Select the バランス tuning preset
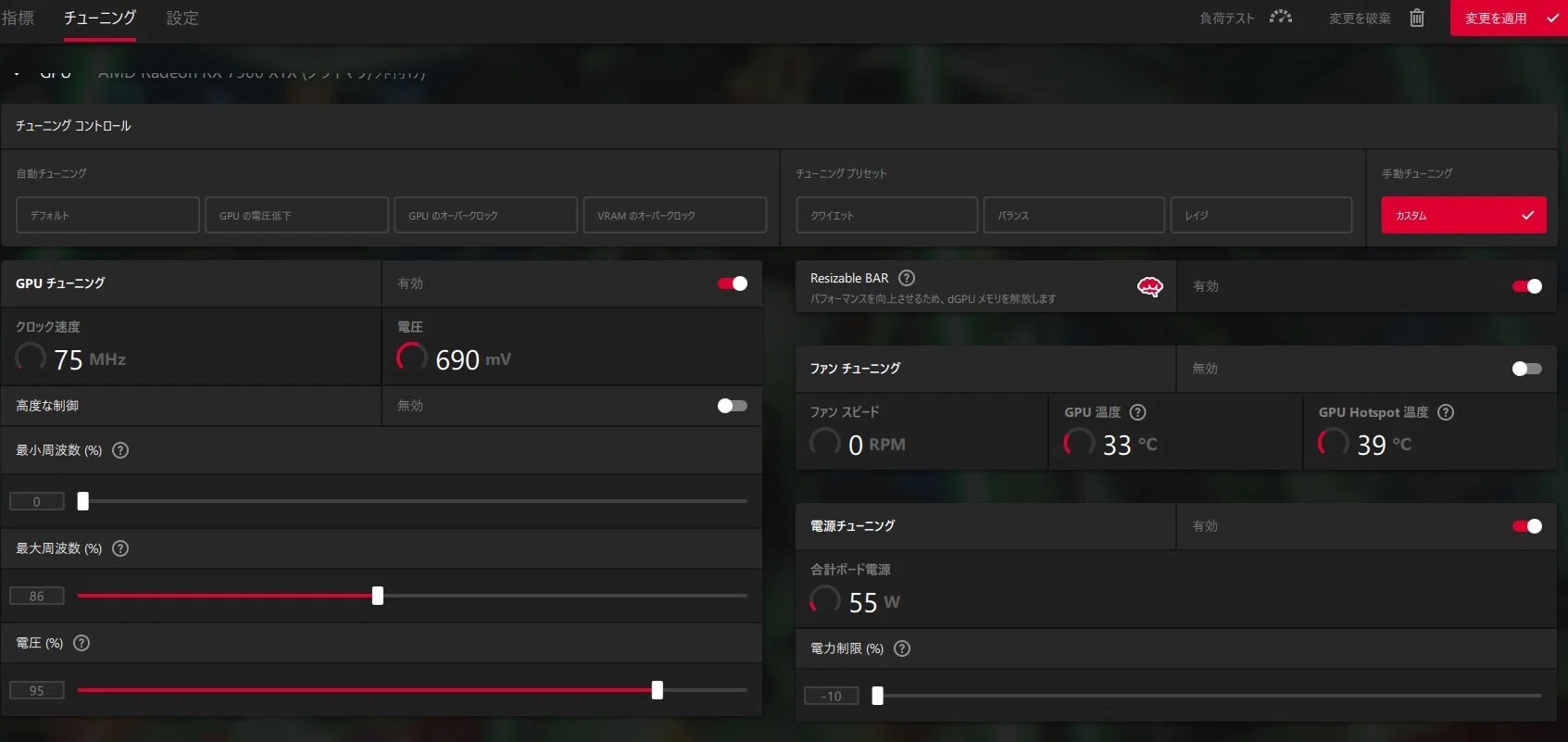This screenshot has width=1568, height=742. [x=1074, y=215]
